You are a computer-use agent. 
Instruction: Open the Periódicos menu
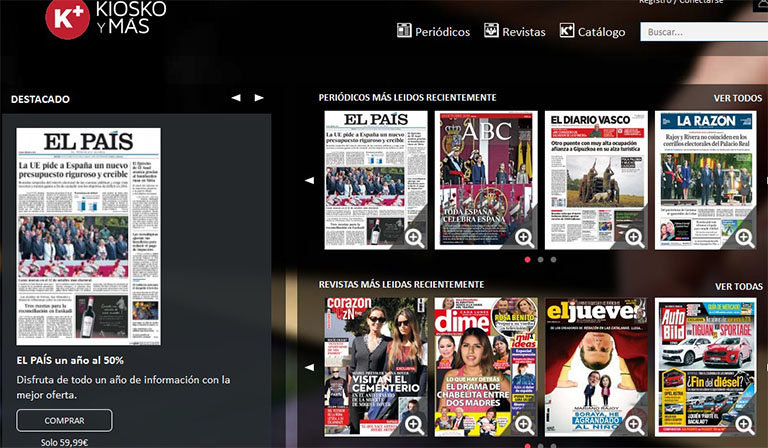(433, 31)
